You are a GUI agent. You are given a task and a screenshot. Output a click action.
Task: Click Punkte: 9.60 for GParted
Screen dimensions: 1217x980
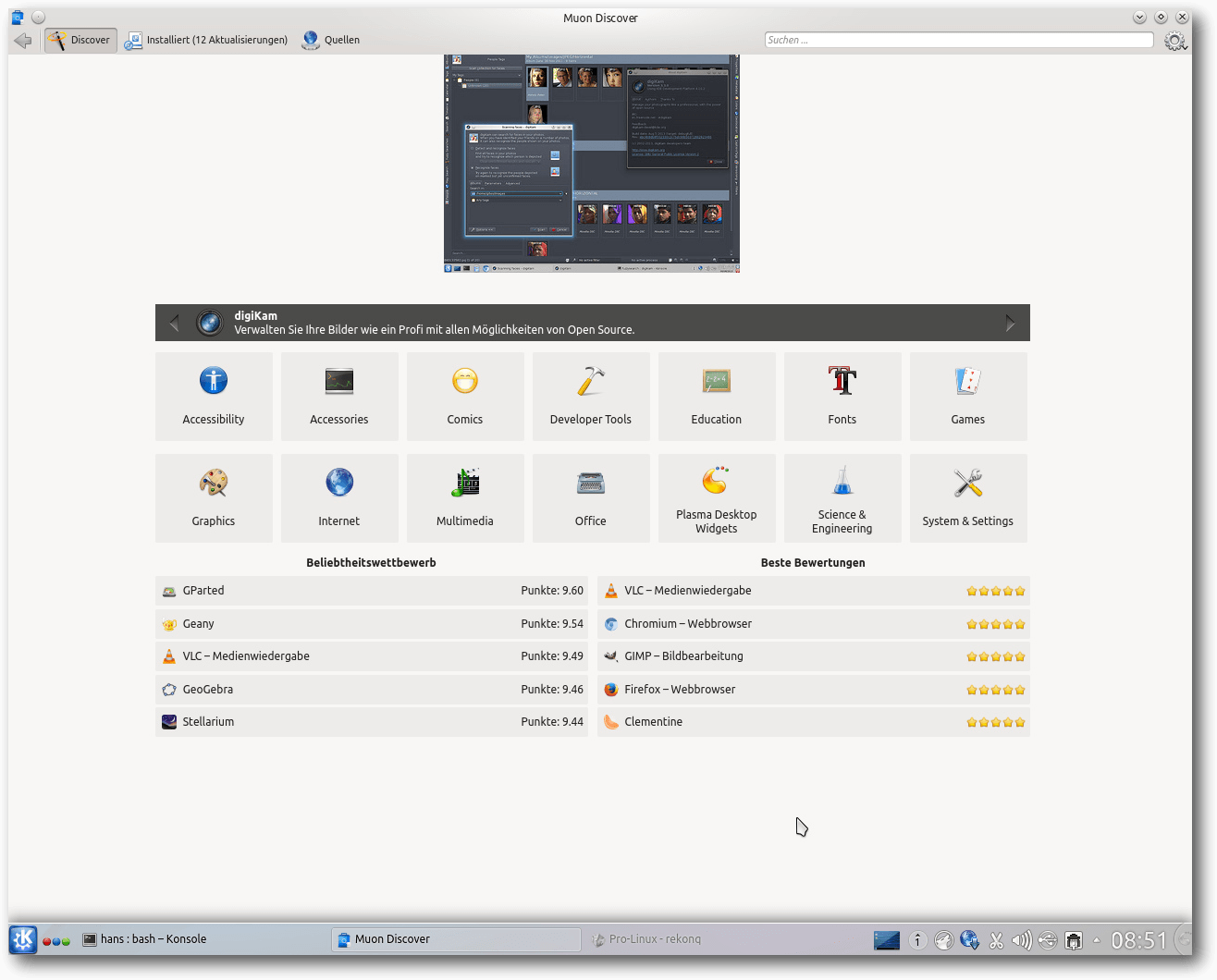552,591
